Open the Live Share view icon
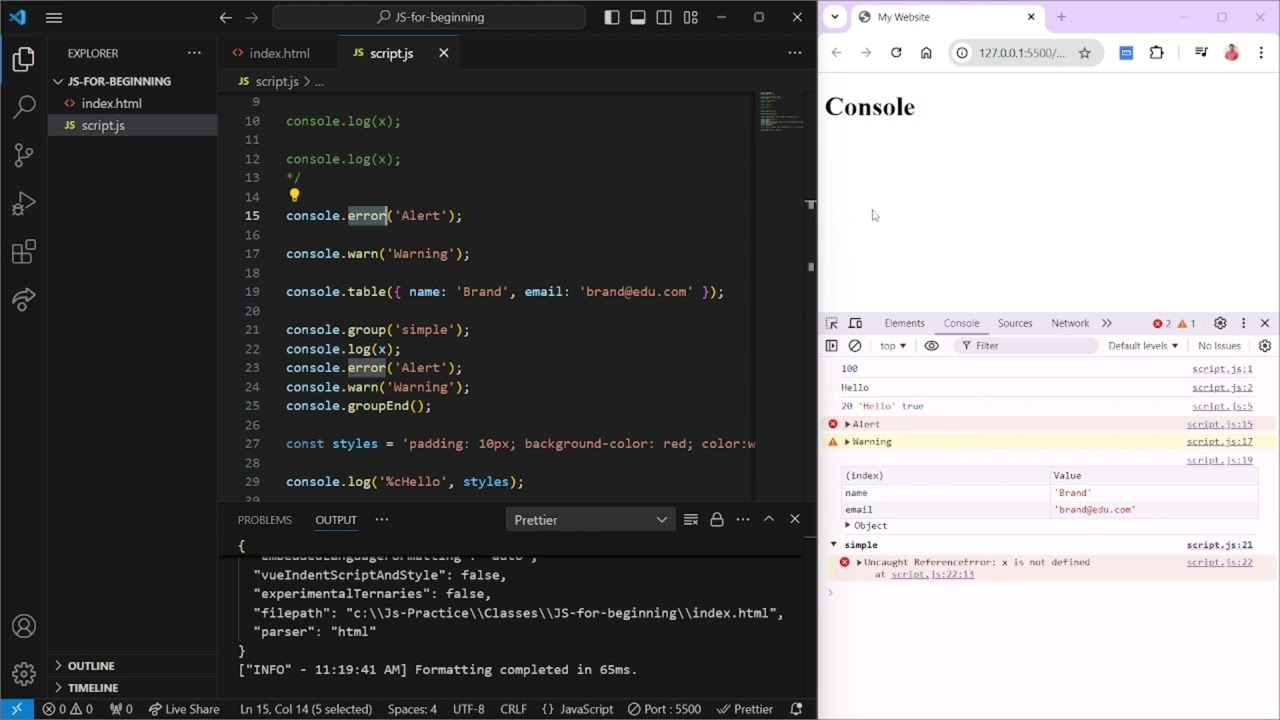 pos(24,299)
